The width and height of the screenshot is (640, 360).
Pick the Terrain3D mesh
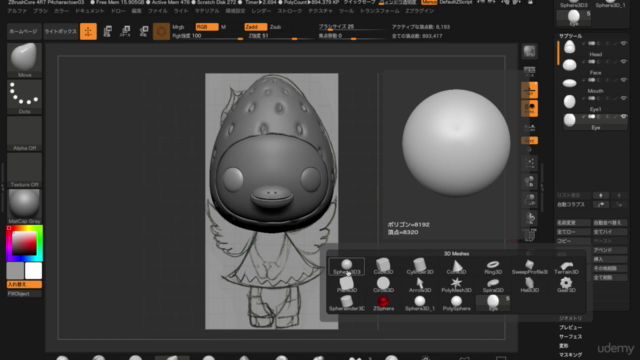(566, 267)
